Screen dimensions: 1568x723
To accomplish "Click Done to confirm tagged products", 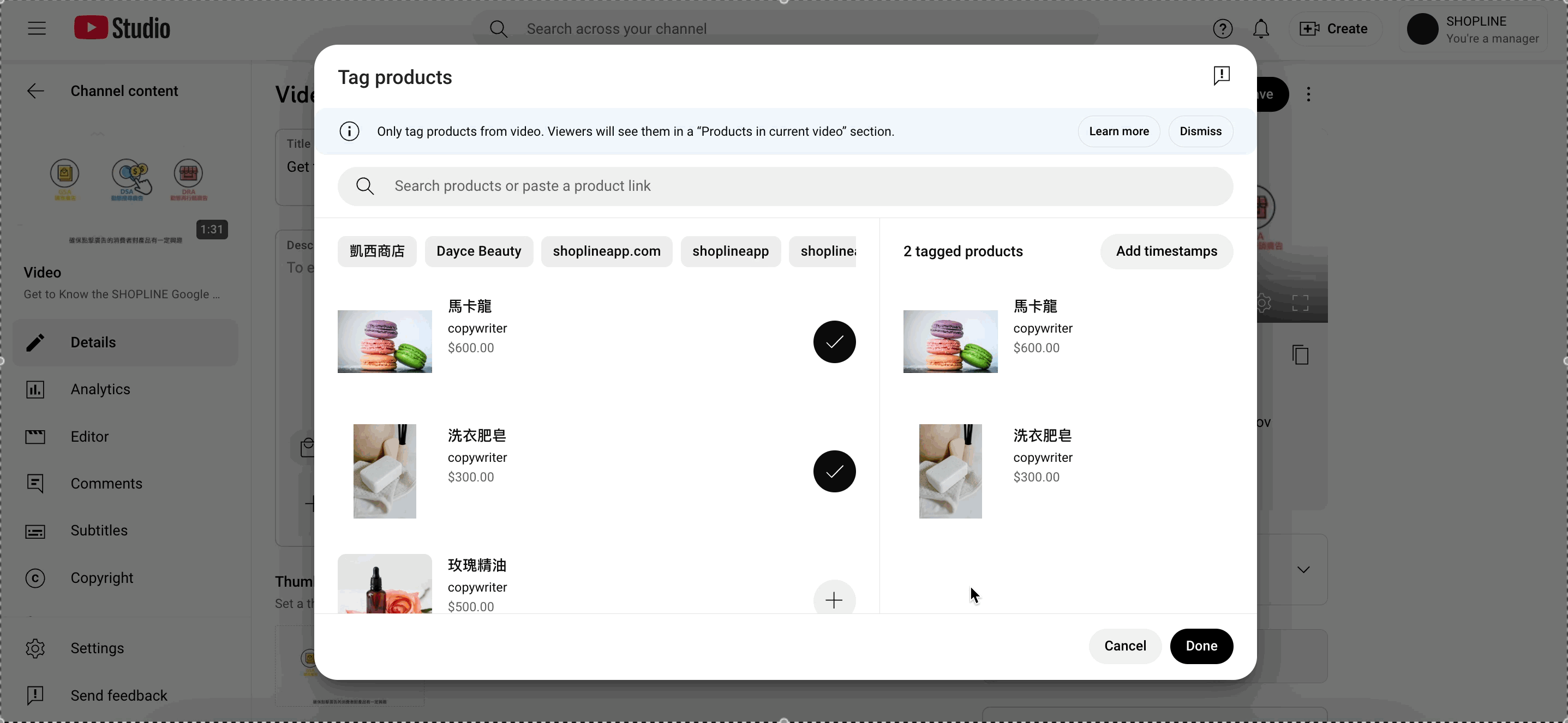I will [x=1201, y=646].
